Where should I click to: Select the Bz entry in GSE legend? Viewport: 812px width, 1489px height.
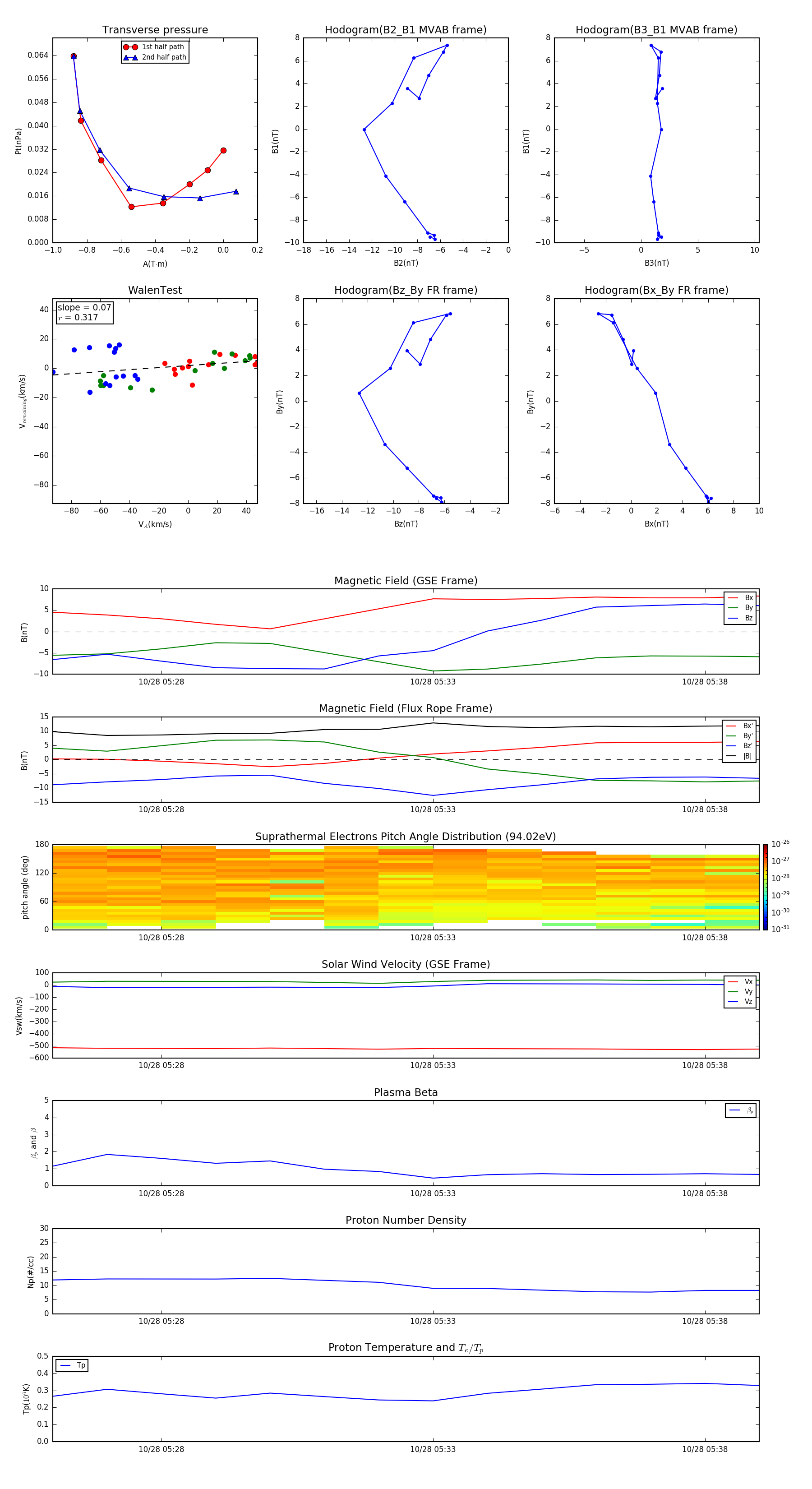[740, 618]
